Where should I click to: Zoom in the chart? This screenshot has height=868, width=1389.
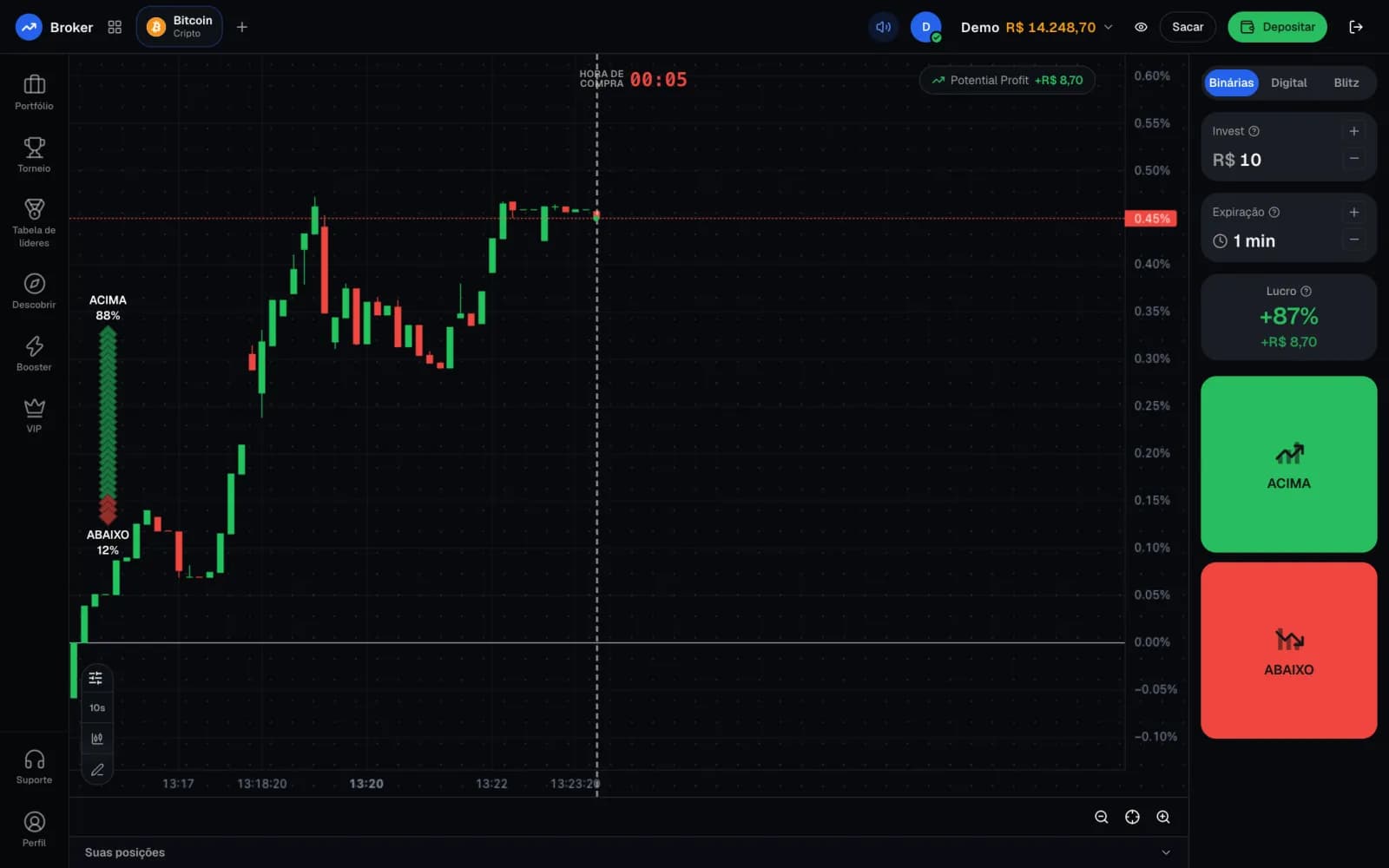point(1163,817)
